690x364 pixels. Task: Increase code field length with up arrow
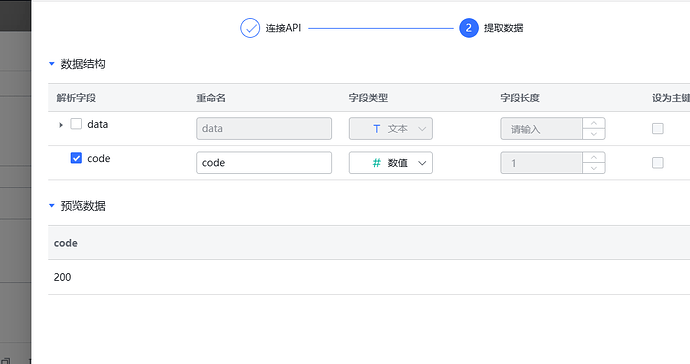click(x=594, y=158)
